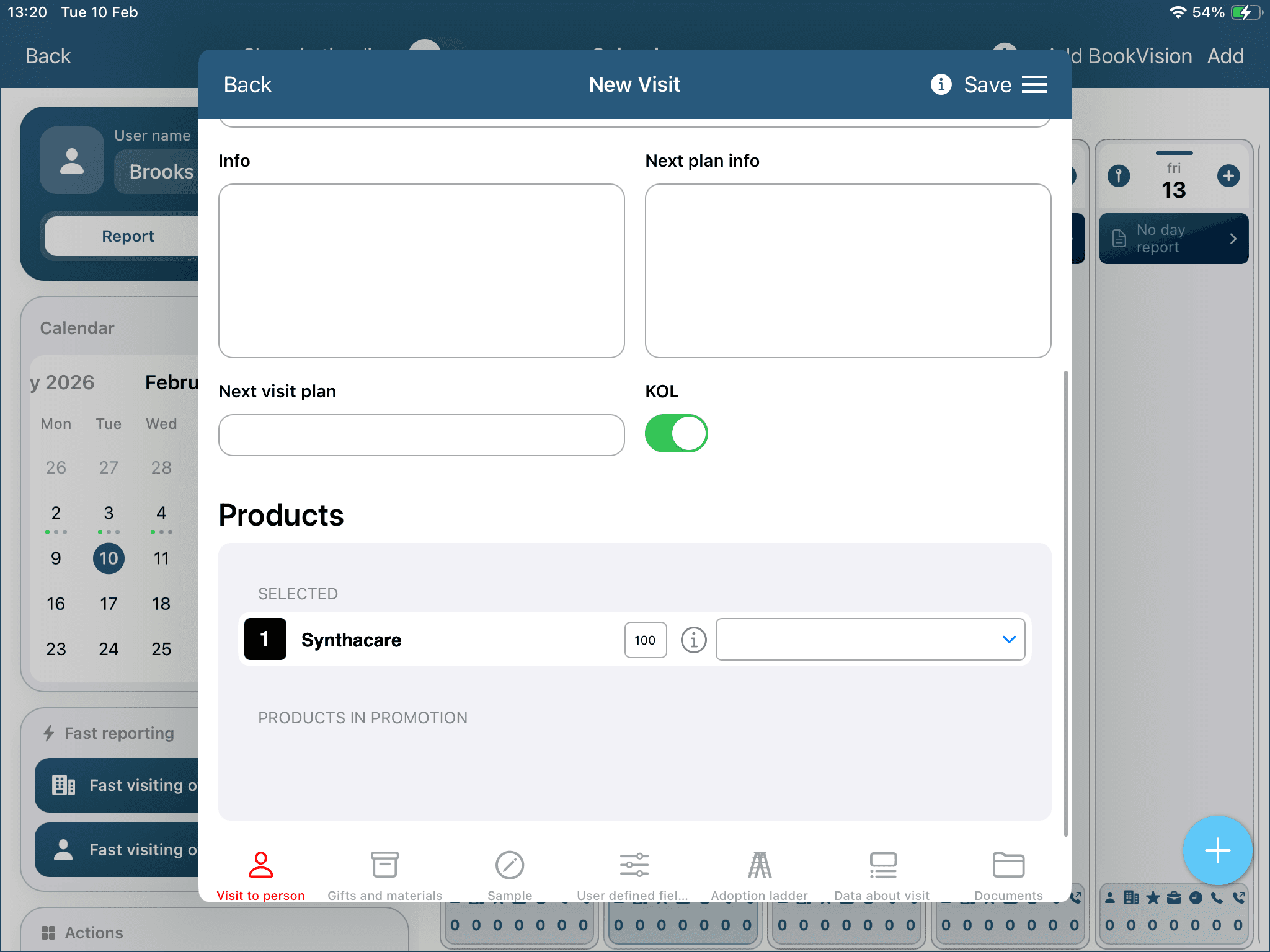Toggle the KOL switch off
The height and width of the screenshot is (952, 1270).
pos(676,433)
